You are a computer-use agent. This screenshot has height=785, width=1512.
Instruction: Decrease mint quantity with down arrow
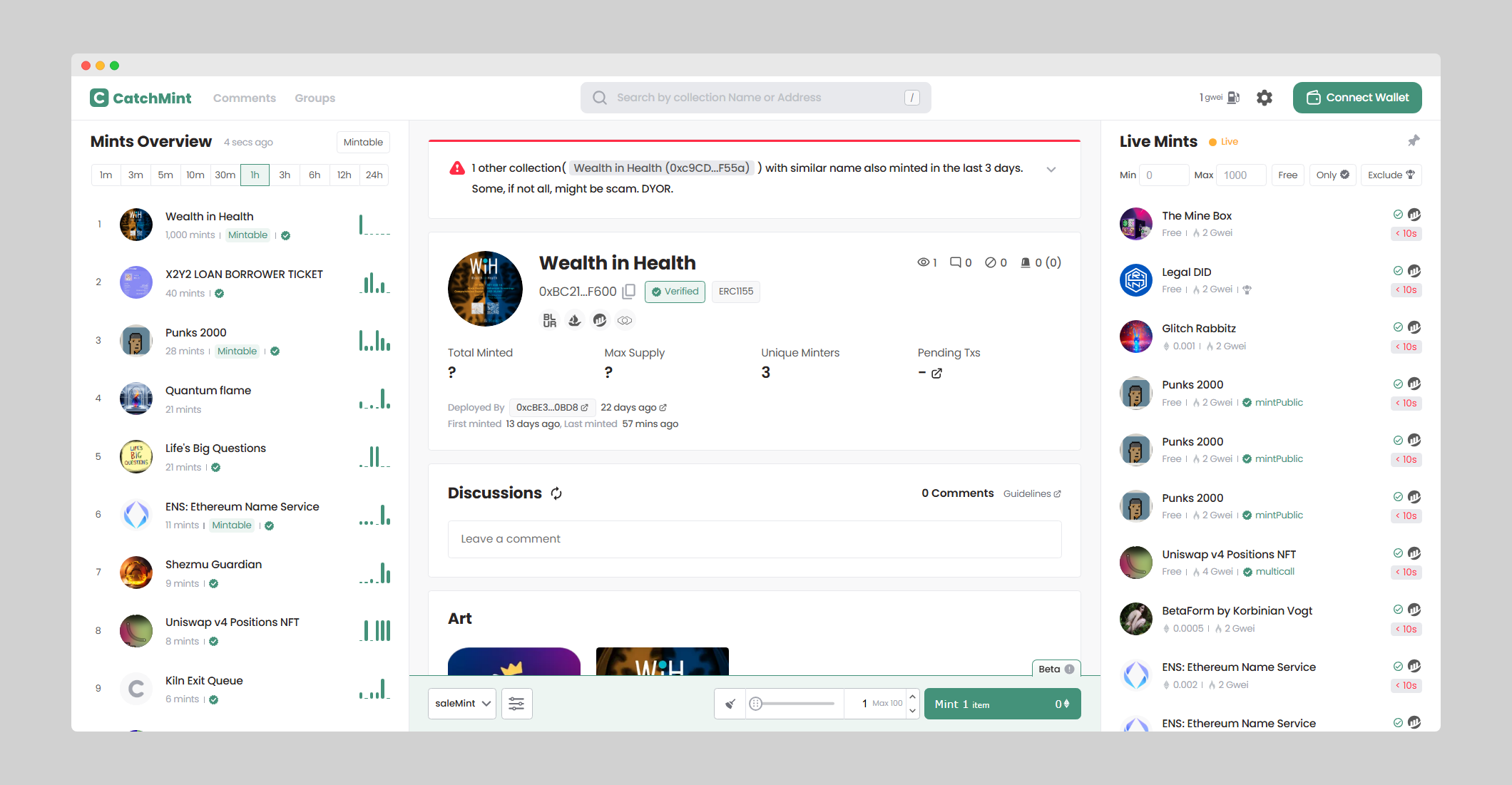pos(912,711)
